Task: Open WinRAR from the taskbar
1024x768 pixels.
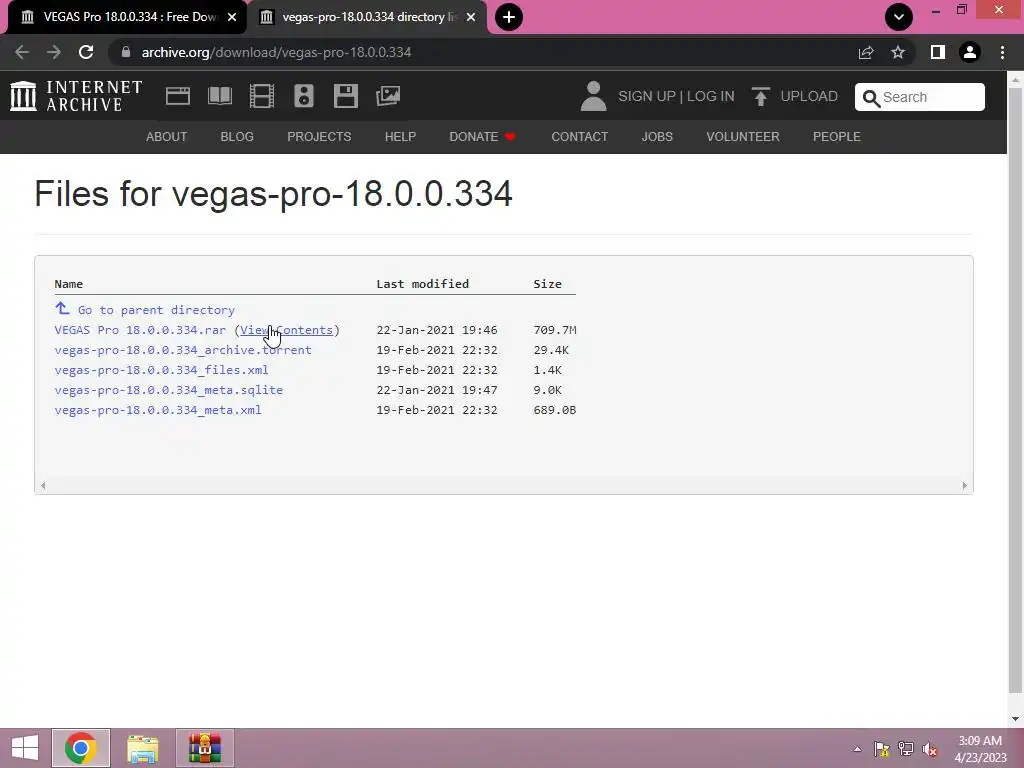Action: point(204,748)
